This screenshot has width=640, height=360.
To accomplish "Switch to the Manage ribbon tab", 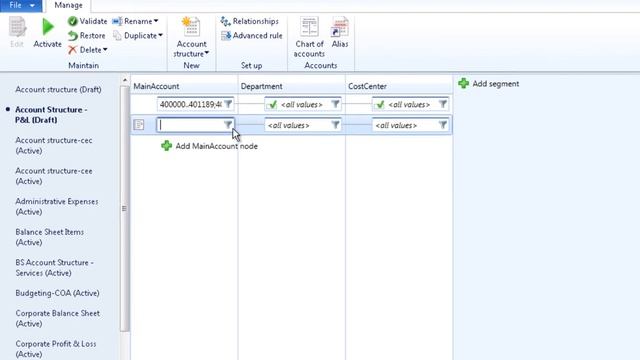I will [x=68, y=5].
